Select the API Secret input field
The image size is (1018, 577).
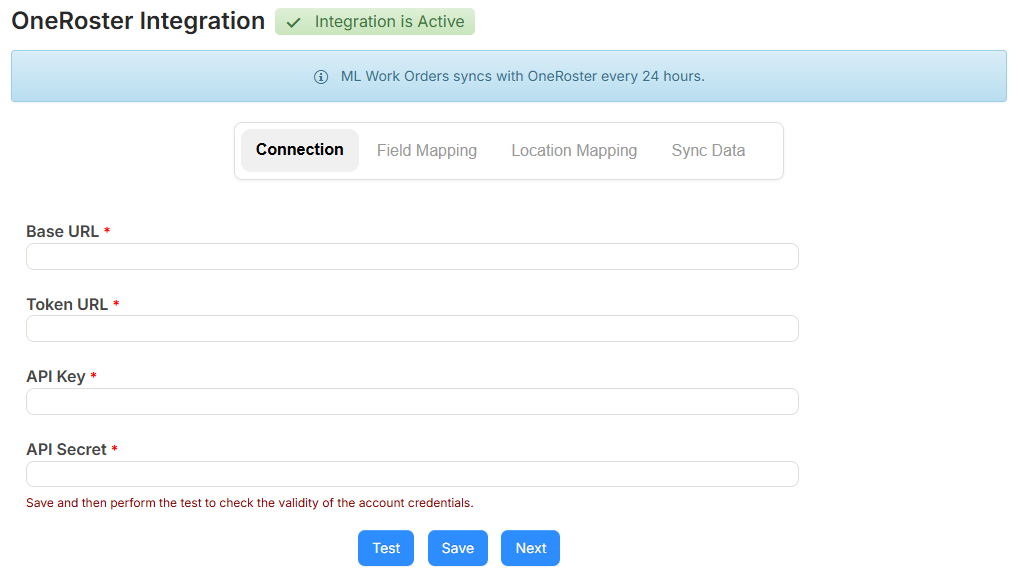pos(411,473)
